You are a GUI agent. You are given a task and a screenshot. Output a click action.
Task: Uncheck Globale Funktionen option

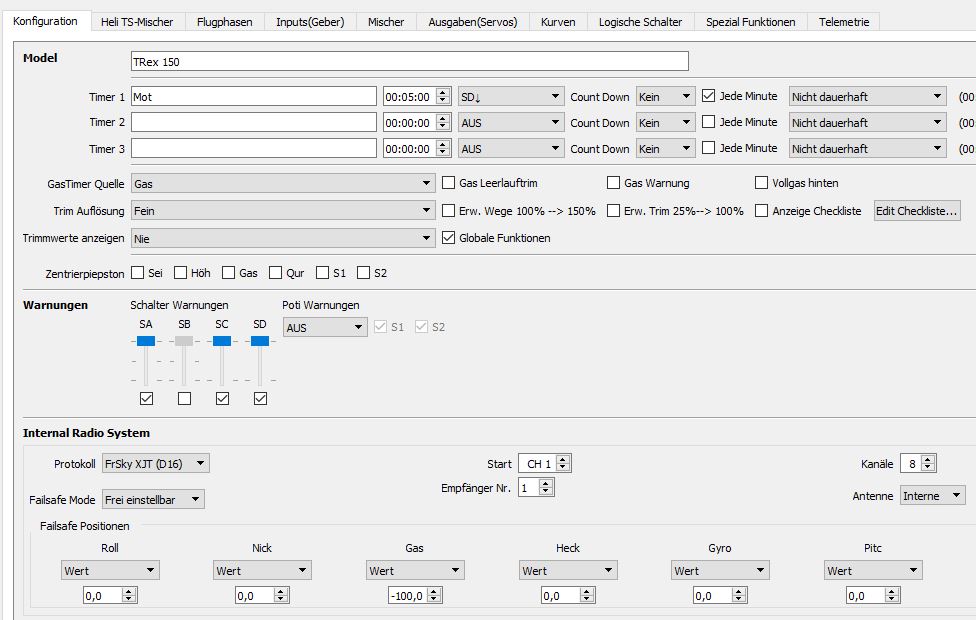(x=449, y=238)
